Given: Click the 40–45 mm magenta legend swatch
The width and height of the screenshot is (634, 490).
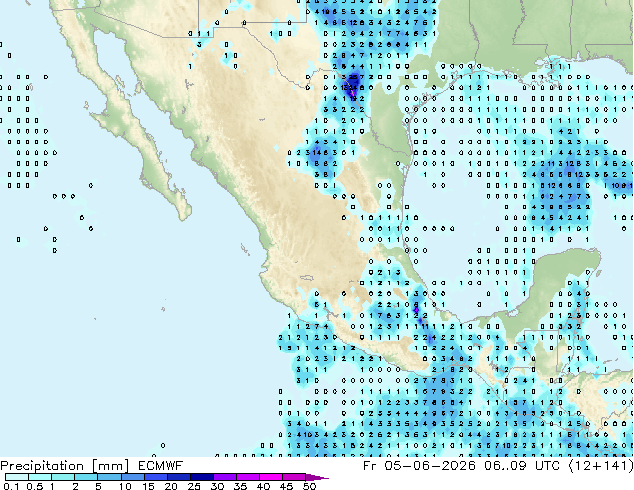Looking at the screenshot, I should coord(271,477).
